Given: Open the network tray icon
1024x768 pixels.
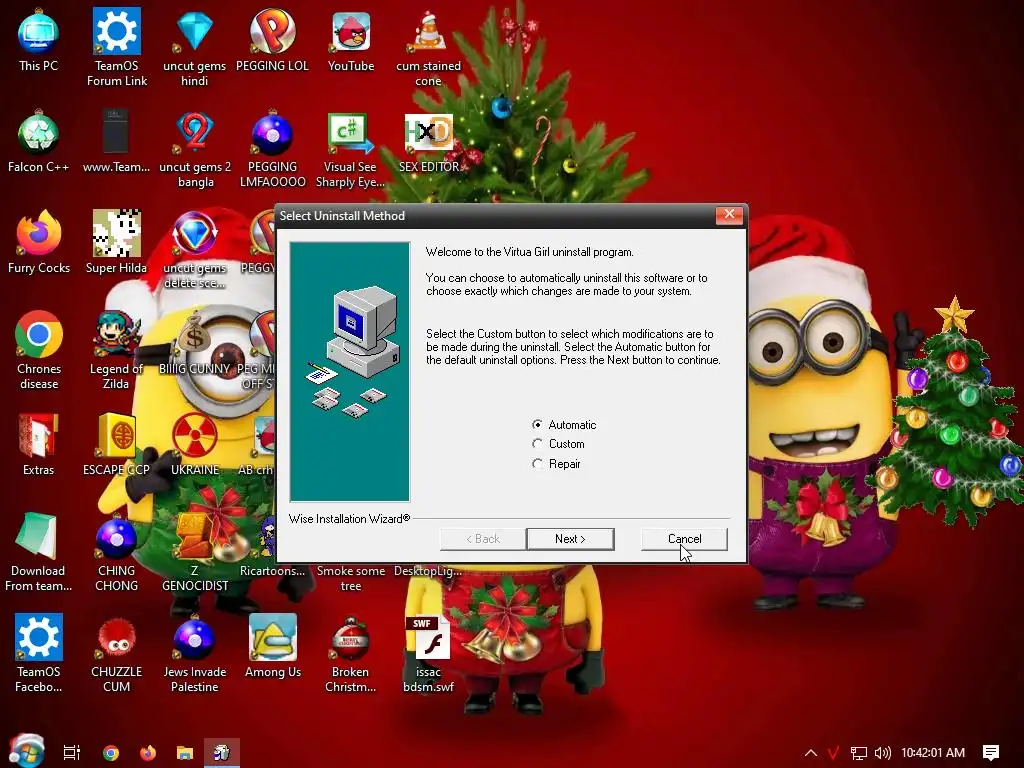Looking at the screenshot, I should pos(859,753).
